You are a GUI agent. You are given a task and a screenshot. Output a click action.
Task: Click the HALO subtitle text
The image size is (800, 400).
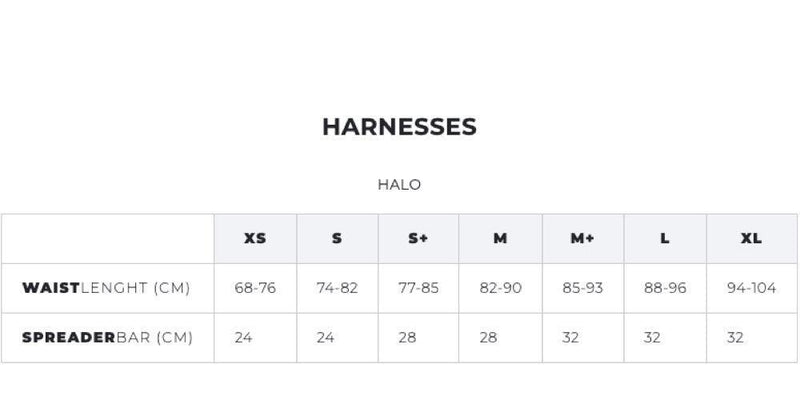click(399, 184)
